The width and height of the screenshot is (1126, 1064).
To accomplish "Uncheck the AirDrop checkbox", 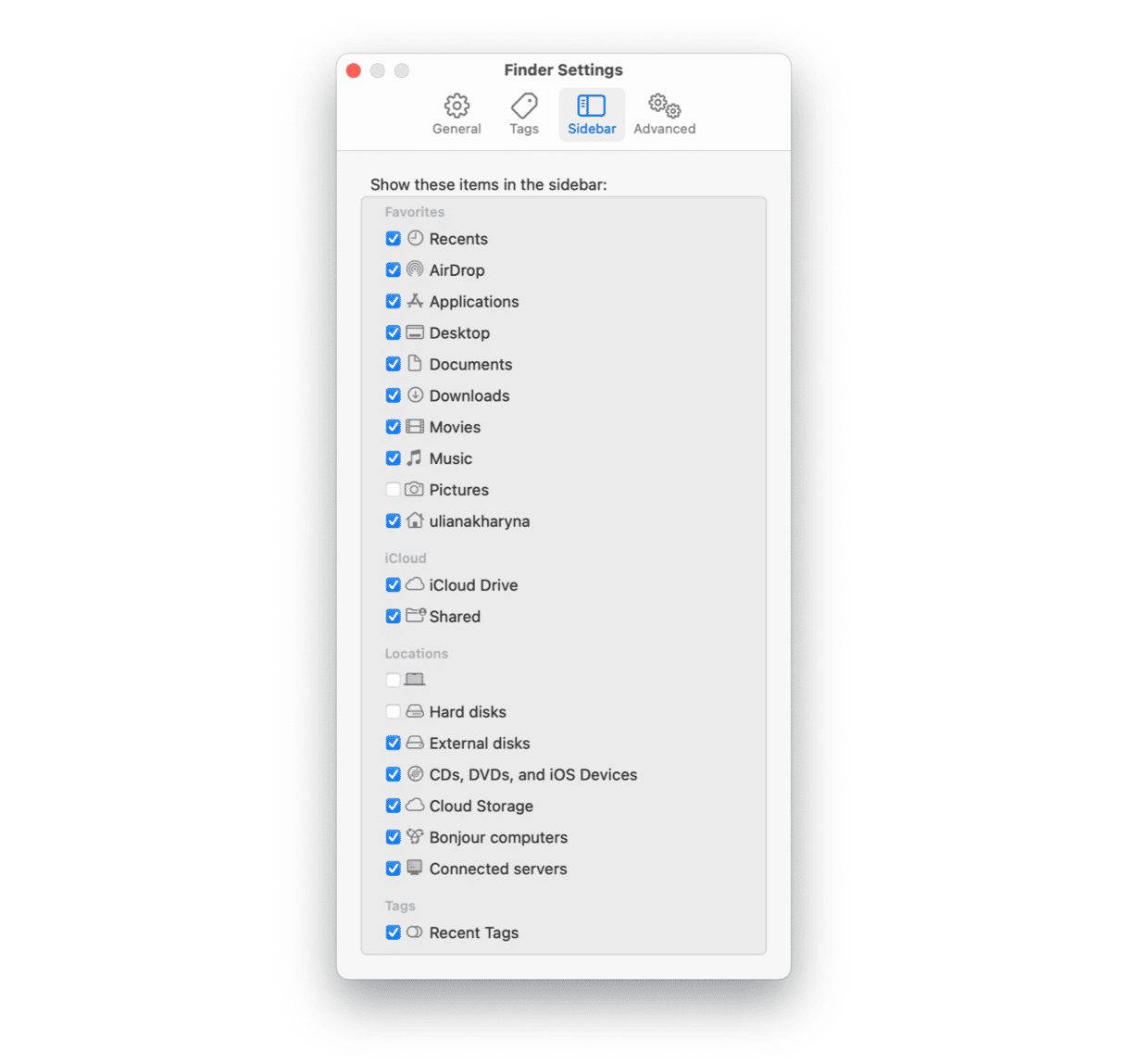I will [394, 270].
